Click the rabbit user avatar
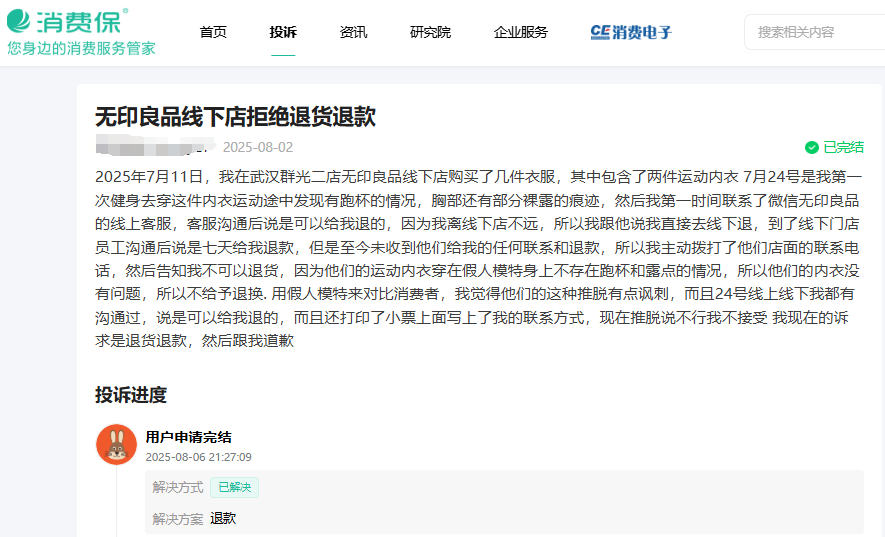The width and height of the screenshot is (885, 537). pyautogui.click(x=116, y=444)
